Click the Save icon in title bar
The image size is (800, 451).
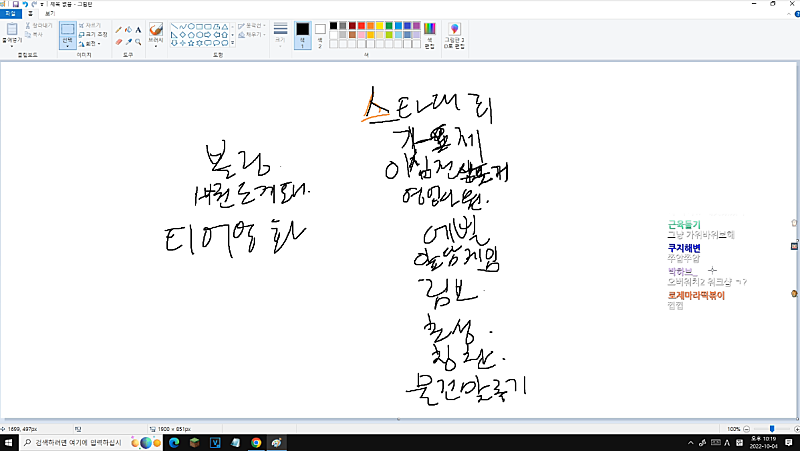click(x=15, y=4)
